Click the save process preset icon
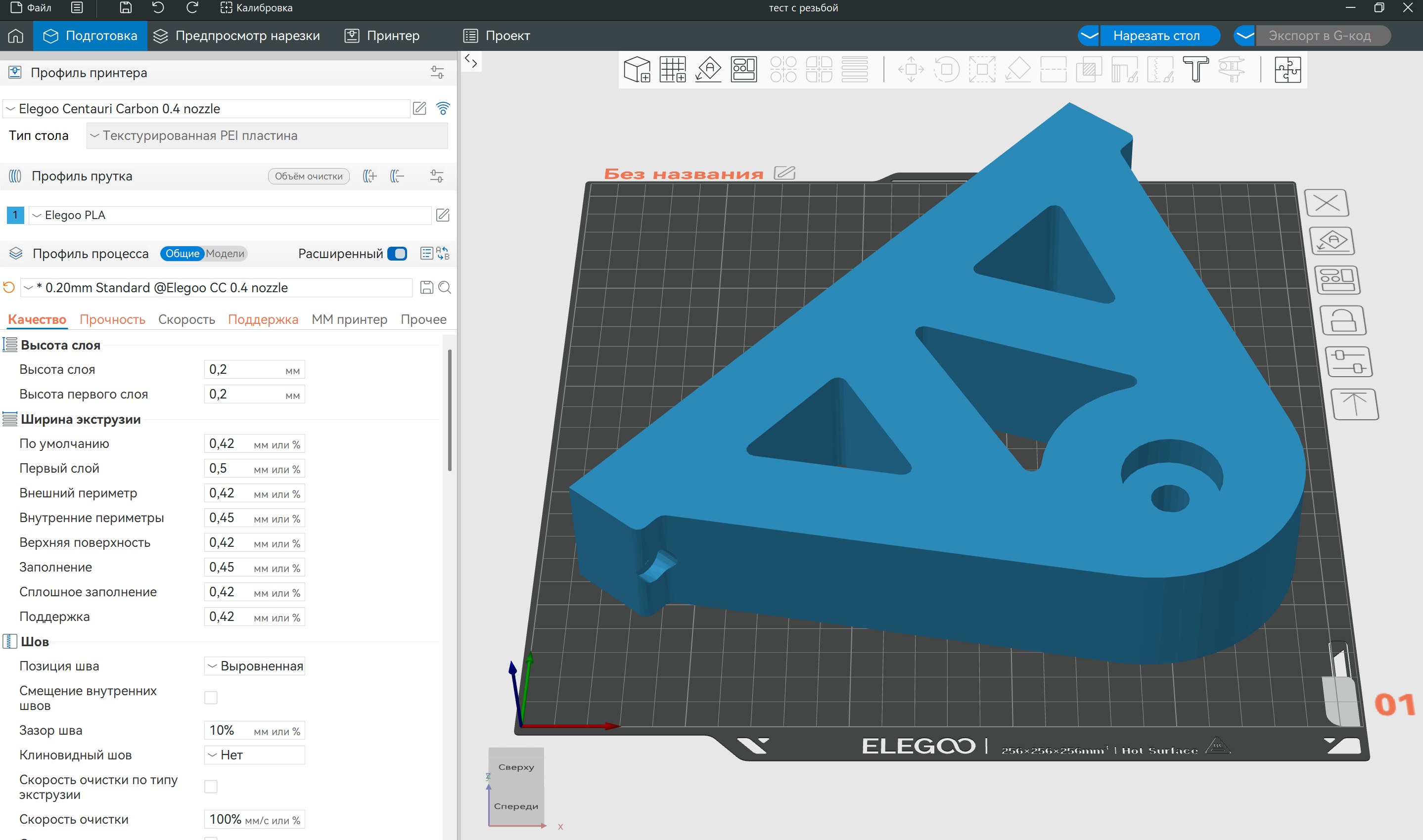This screenshot has height=840, width=1423. point(426,288)
